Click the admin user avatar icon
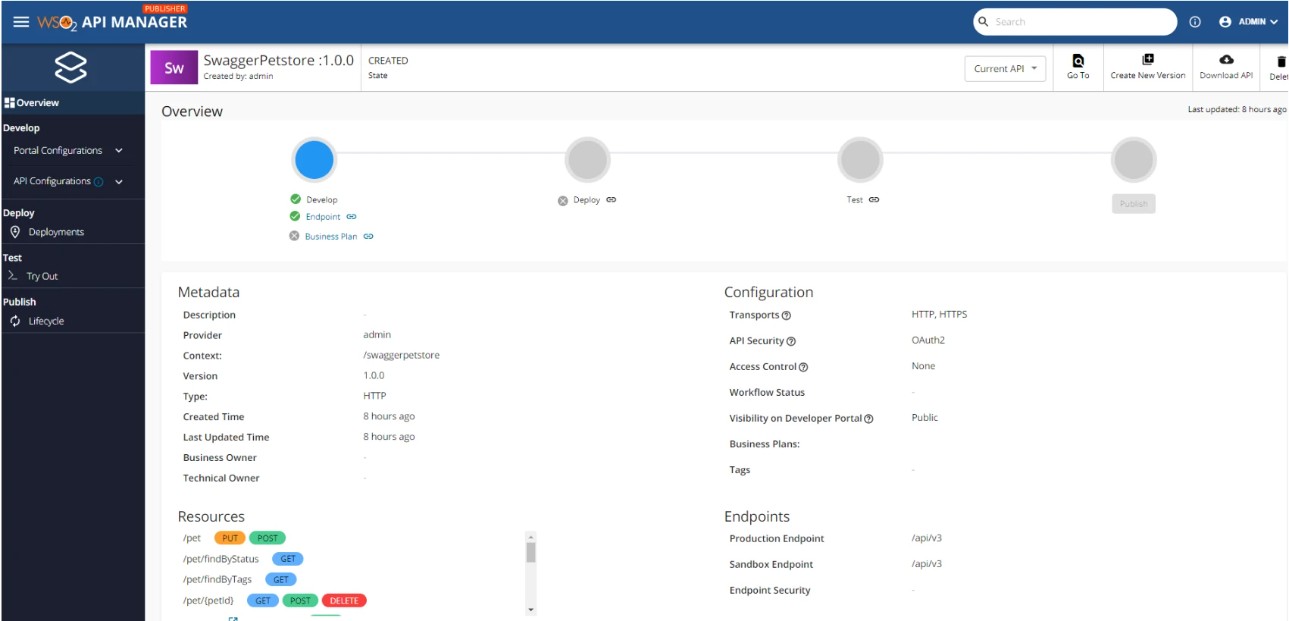1289x621 pixels. click(1225, 22)
